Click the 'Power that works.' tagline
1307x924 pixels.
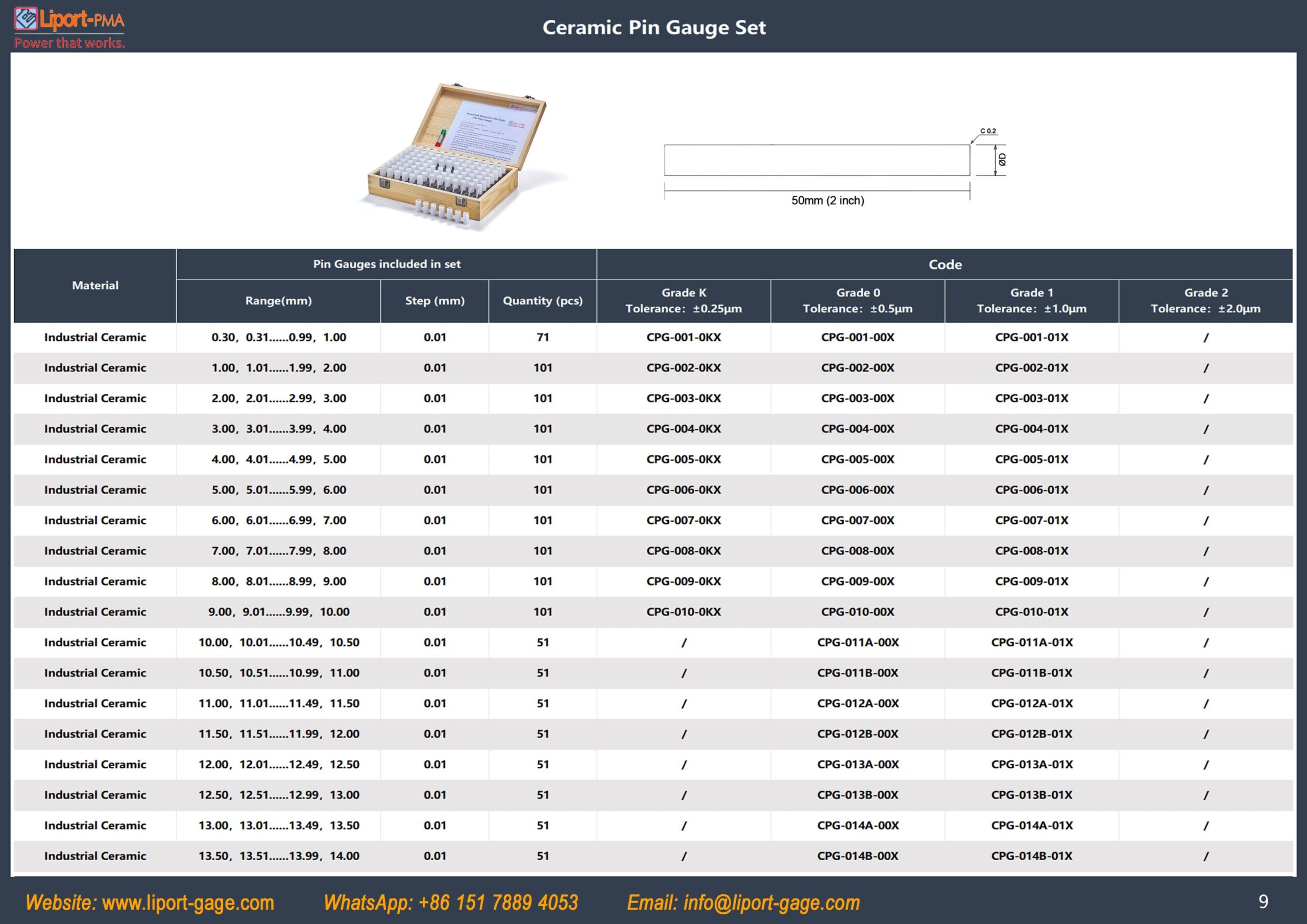[69, 43]
